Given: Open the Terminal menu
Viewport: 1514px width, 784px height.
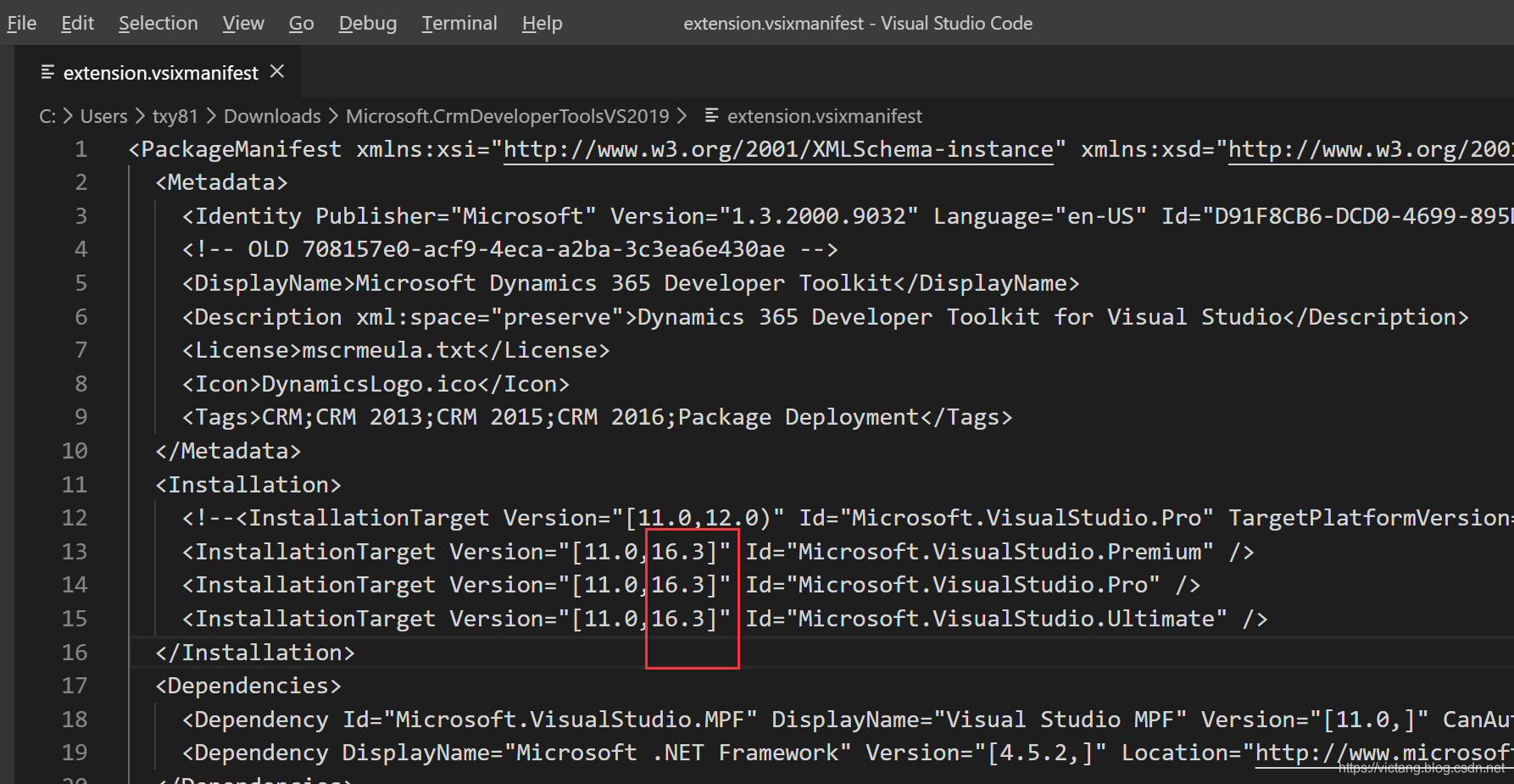Looking at the screenshot, I should [x=459, y=23].
